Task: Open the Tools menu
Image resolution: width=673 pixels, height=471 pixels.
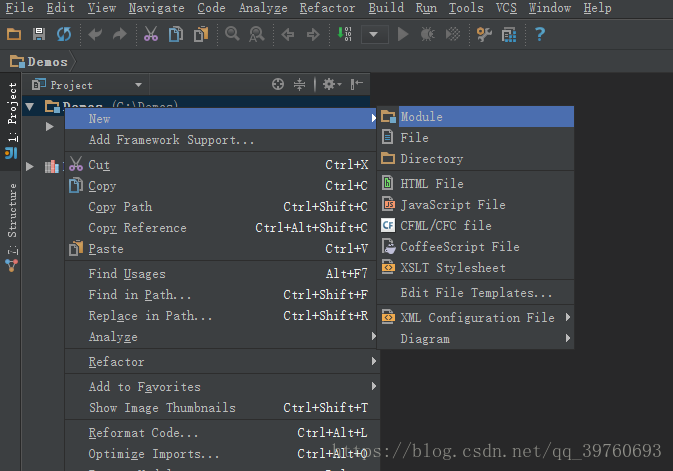Action: 466,8
